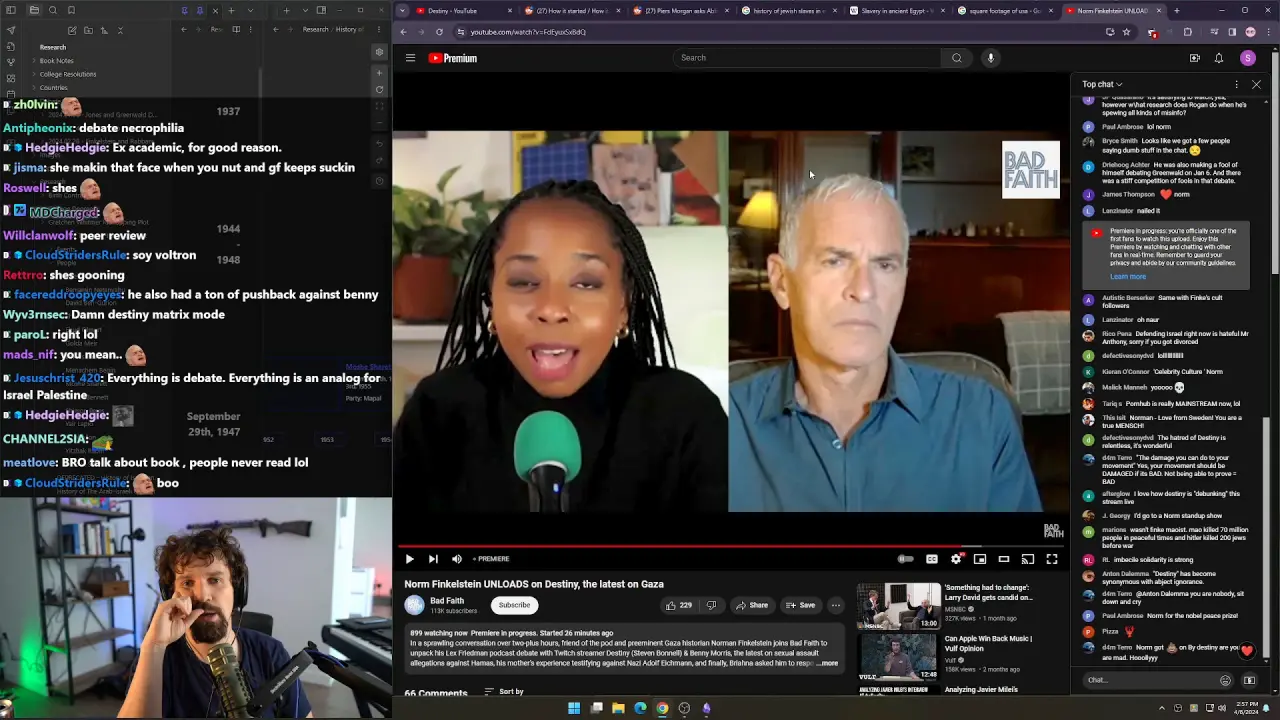The height and width of the screenshot is (720, 1280).
Task: Open the YouTube account avatar menu
Action: [x=1248, y=58]
